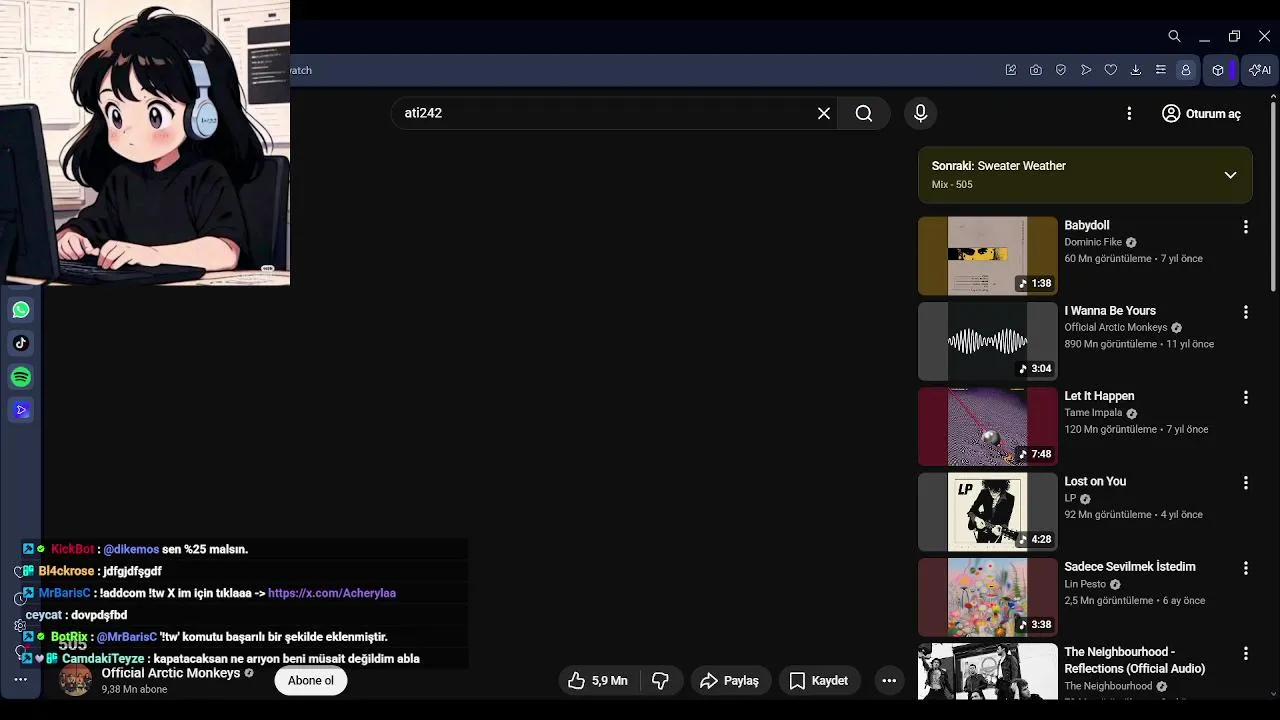Viewport: 1280px width, 720px height.
Task: Open the browser profile icon
Action: [1185, 70]
